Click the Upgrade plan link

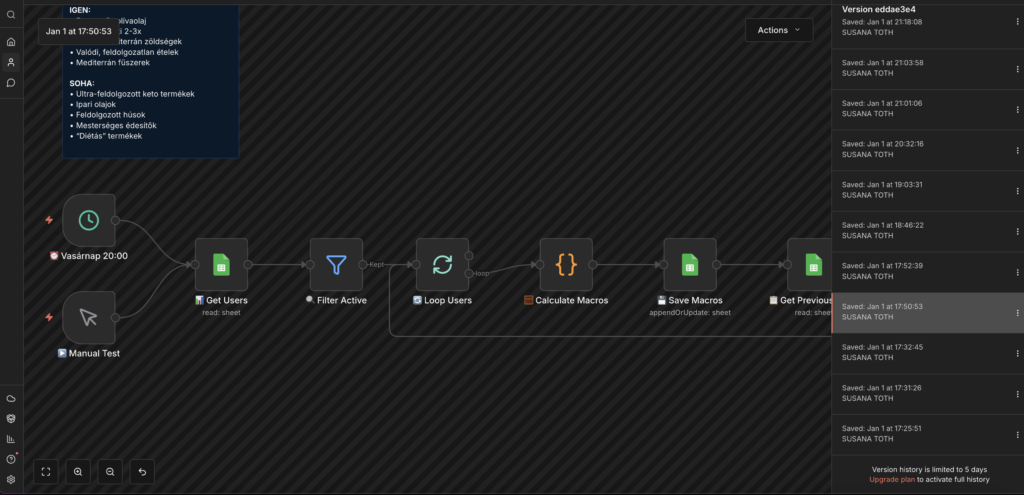890,480
